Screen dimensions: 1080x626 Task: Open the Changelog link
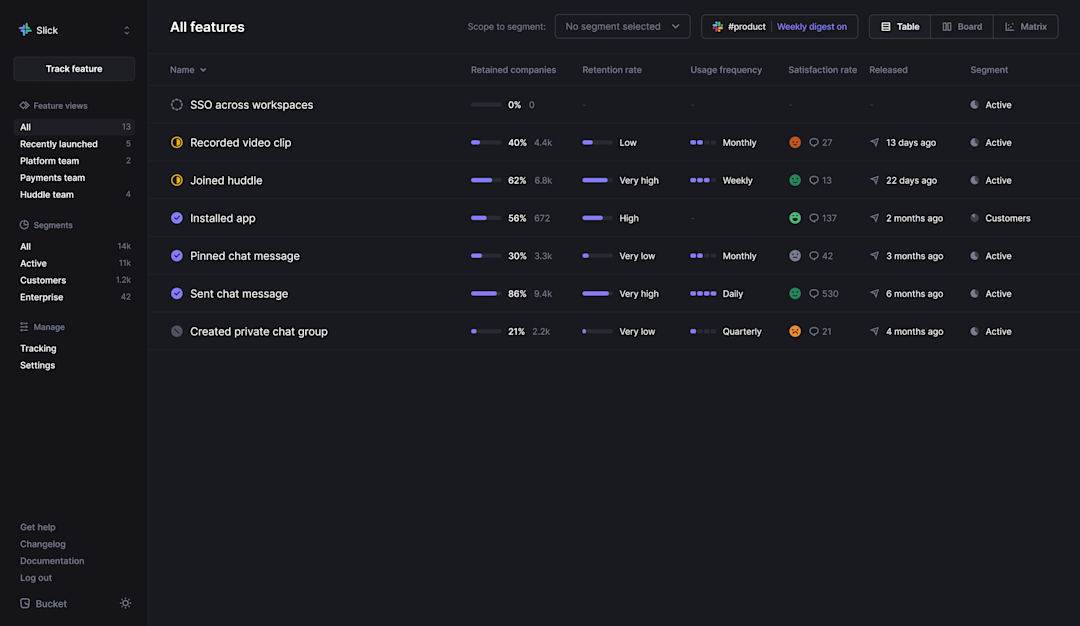click(x=43, y=544)
